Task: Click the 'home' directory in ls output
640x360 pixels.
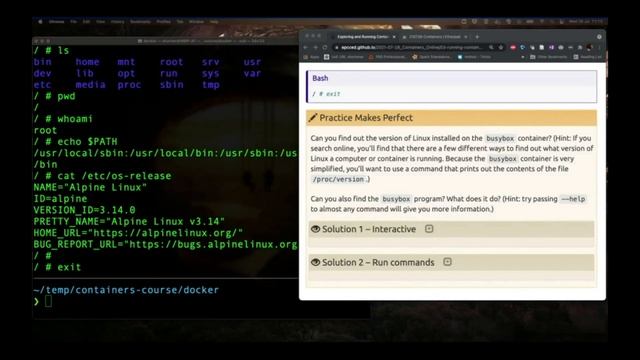Action: point(87,62)
